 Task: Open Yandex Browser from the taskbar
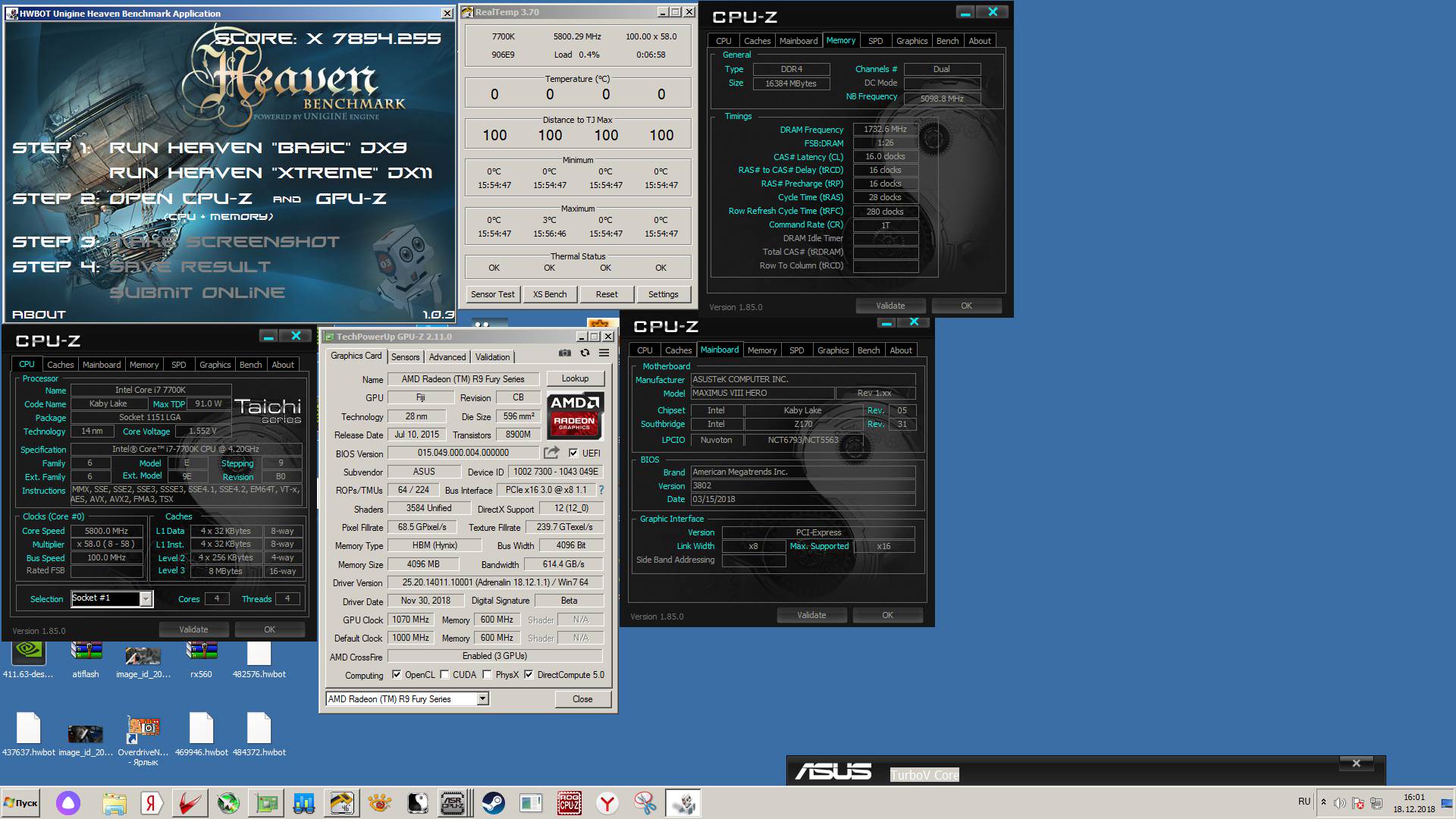607,803
